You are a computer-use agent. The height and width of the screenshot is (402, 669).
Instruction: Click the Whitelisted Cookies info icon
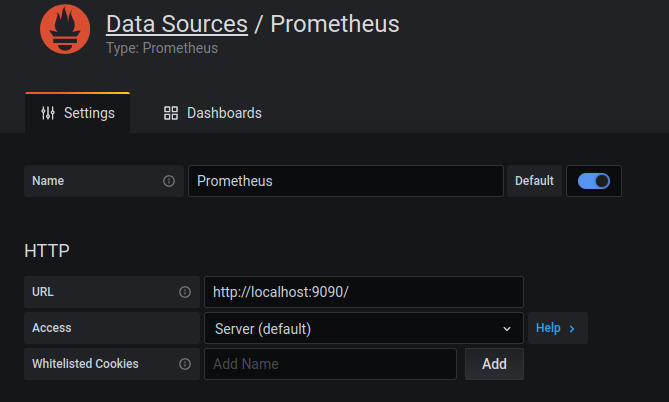pyautogui.click(x=184, y=364)
